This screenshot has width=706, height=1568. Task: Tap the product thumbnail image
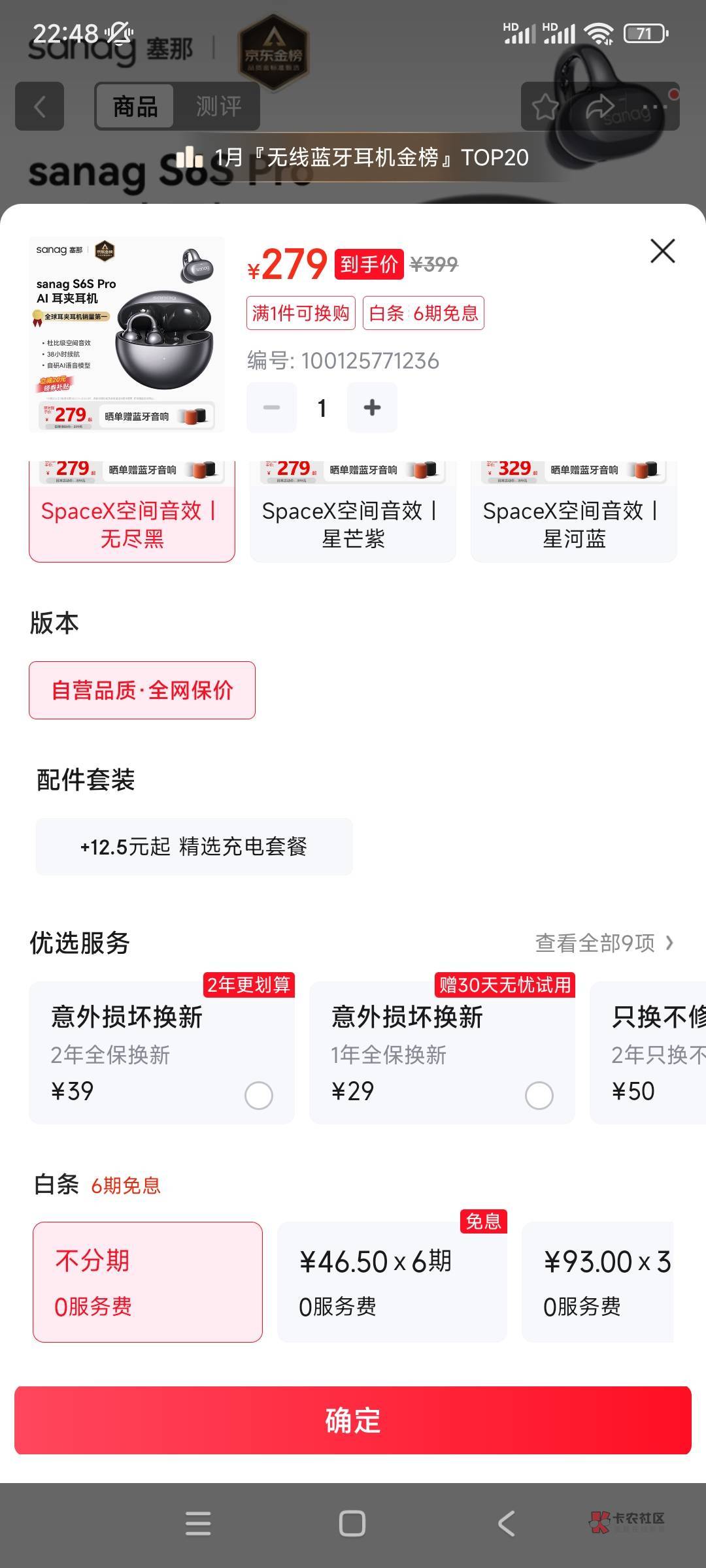point(127,335)
